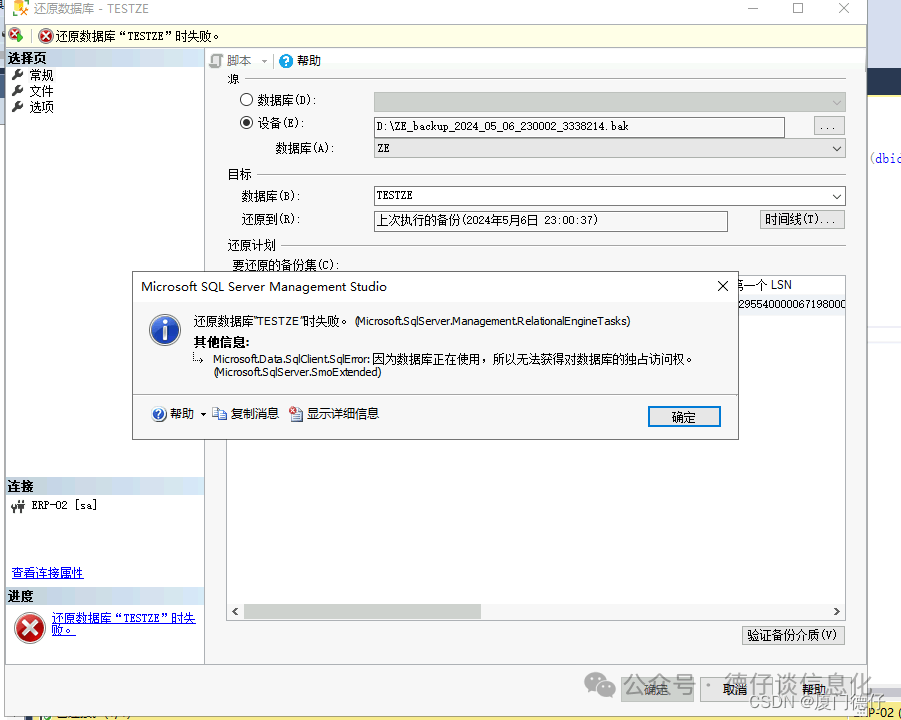
Task: Click 显示详细信息 show details button
Action: click(334, 414)
